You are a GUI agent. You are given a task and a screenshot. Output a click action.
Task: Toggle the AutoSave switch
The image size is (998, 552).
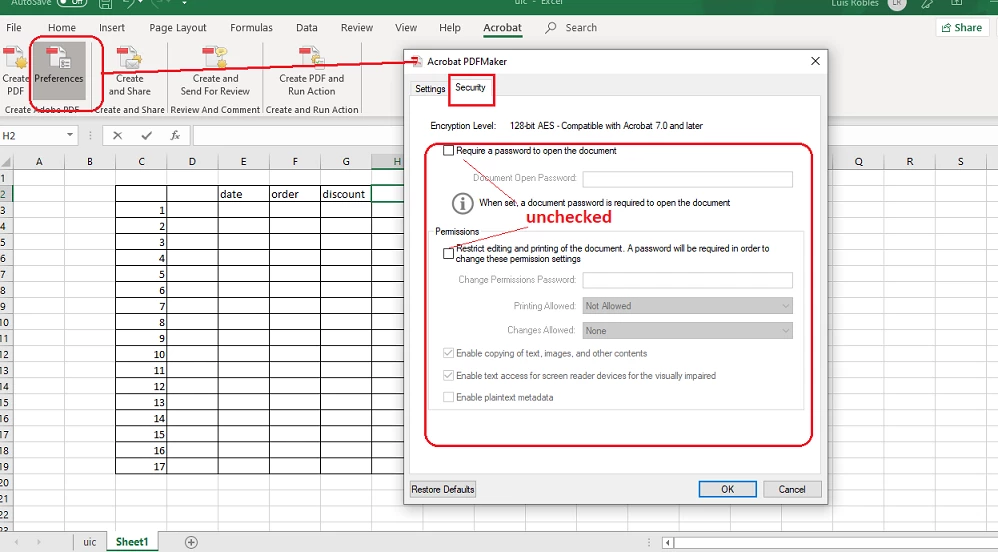tap(71, 3)
